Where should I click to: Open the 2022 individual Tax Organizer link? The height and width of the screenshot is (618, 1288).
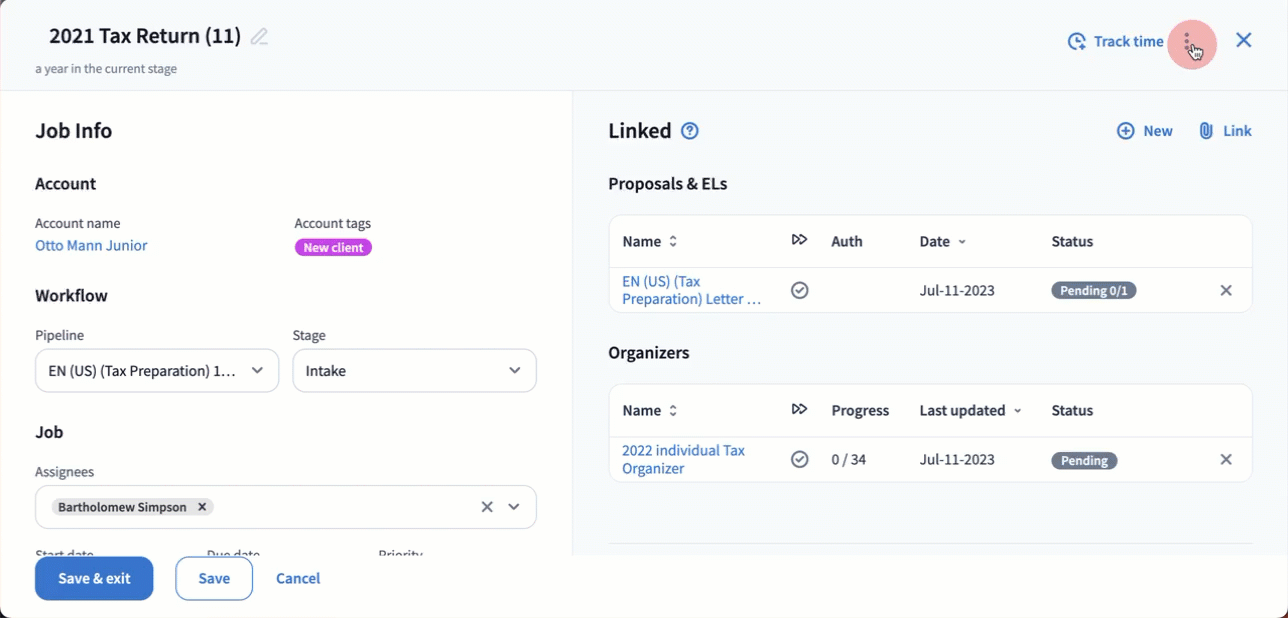[683, 459]
